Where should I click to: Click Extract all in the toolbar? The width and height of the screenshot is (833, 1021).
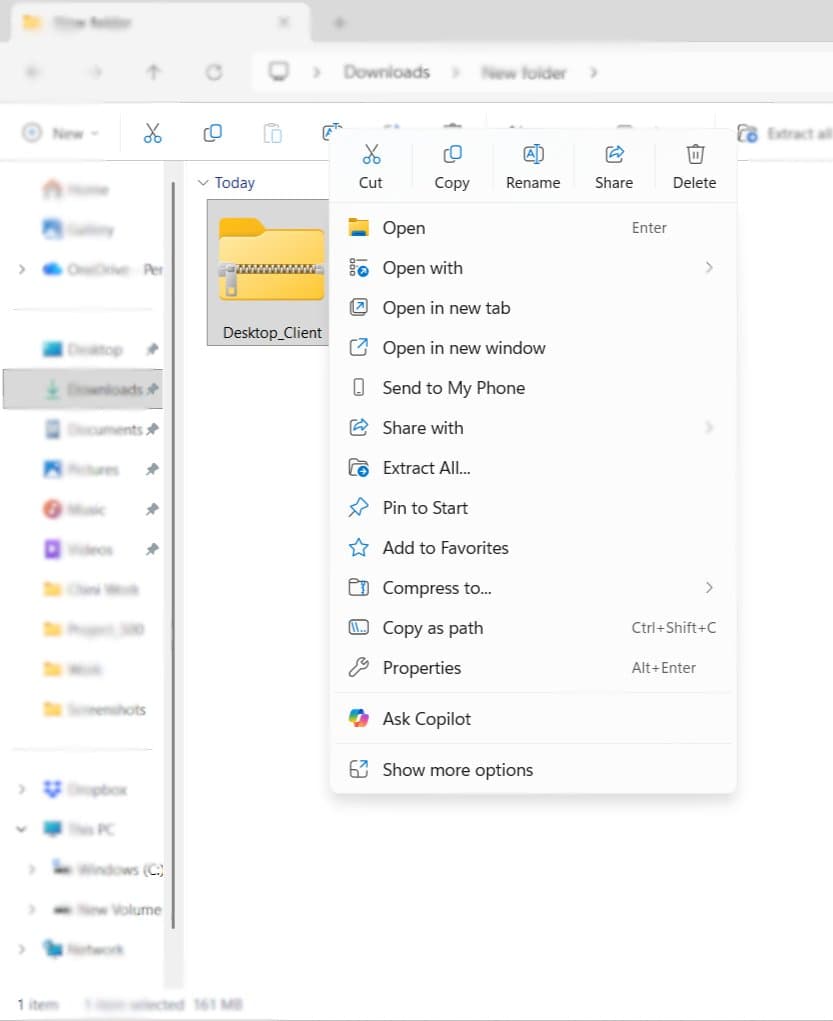click(x=784, y=133)
